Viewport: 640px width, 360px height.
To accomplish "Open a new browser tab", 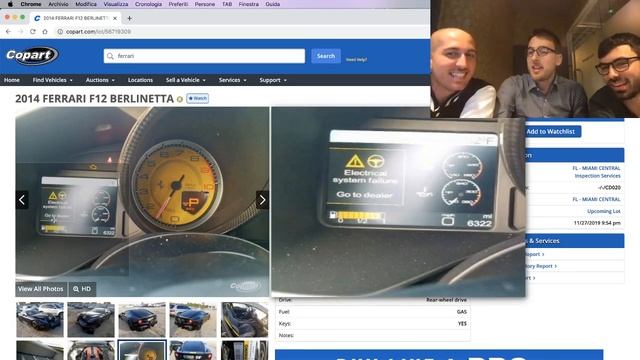I will tap(129, 18).
